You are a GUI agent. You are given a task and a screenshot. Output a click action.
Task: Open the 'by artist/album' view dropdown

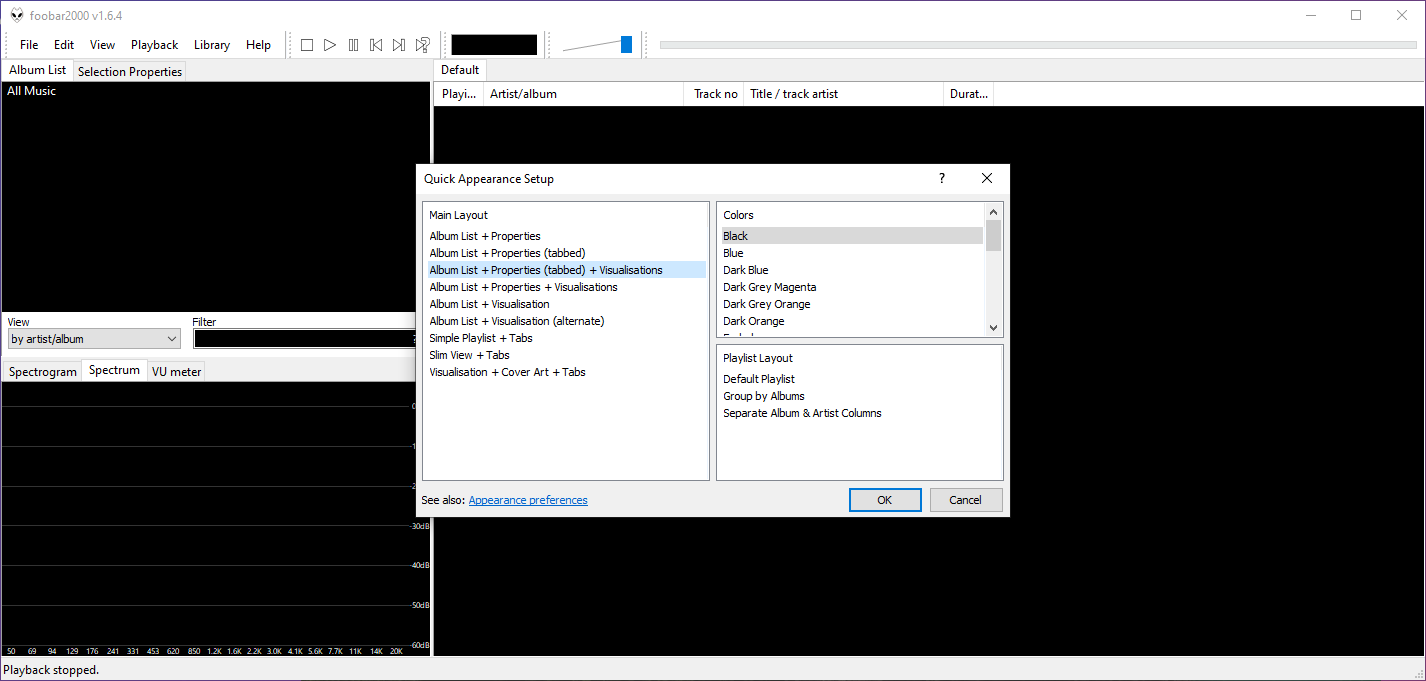[x=93, y=339]
